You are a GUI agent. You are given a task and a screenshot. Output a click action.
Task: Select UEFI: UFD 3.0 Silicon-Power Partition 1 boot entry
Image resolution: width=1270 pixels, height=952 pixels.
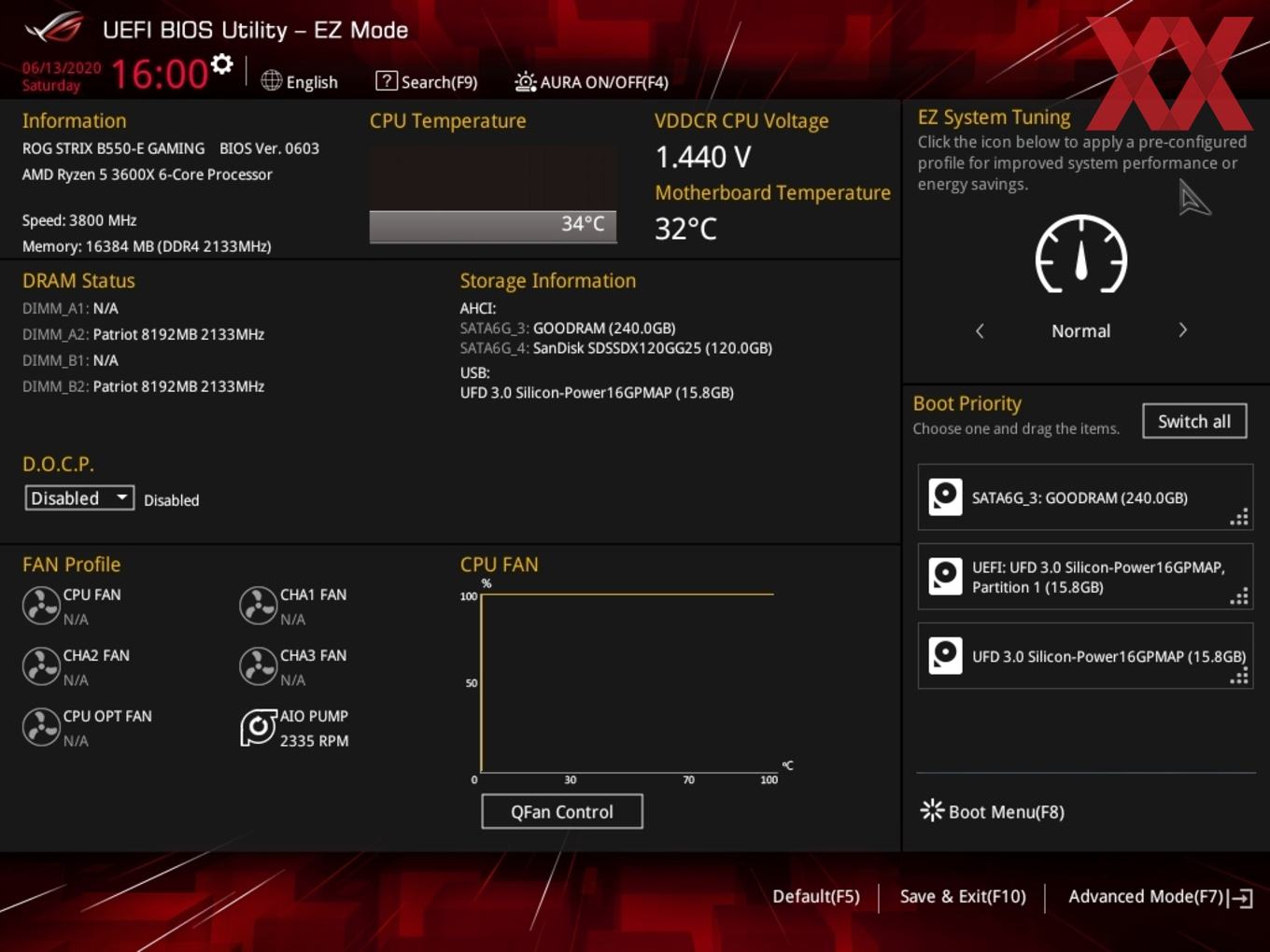click(1085, 577)
